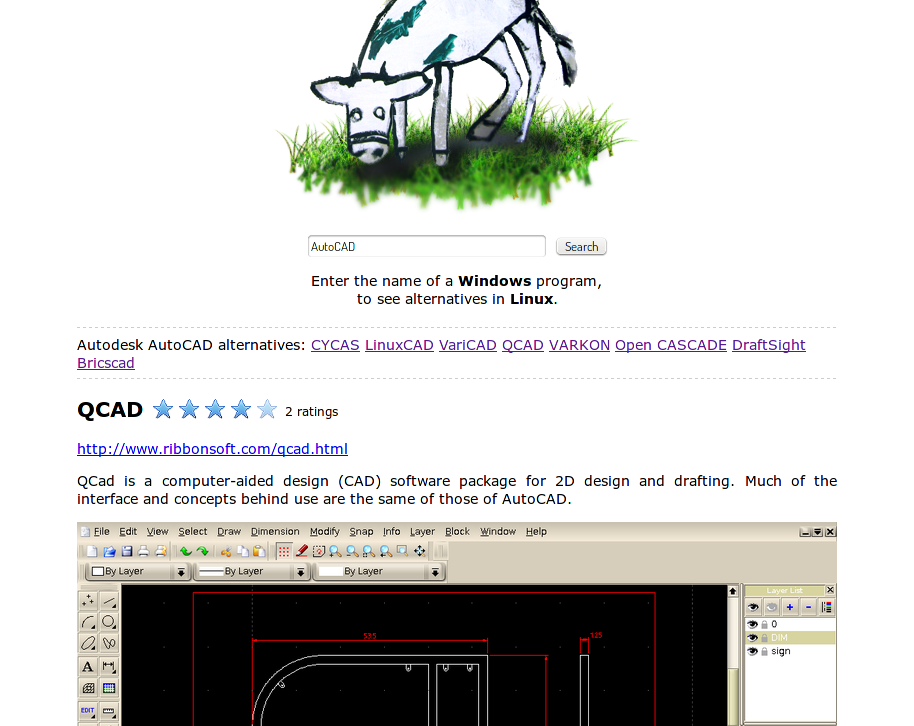Click the drawing area scroll-up arrow
914x726 pixels.
pos(733,591)
